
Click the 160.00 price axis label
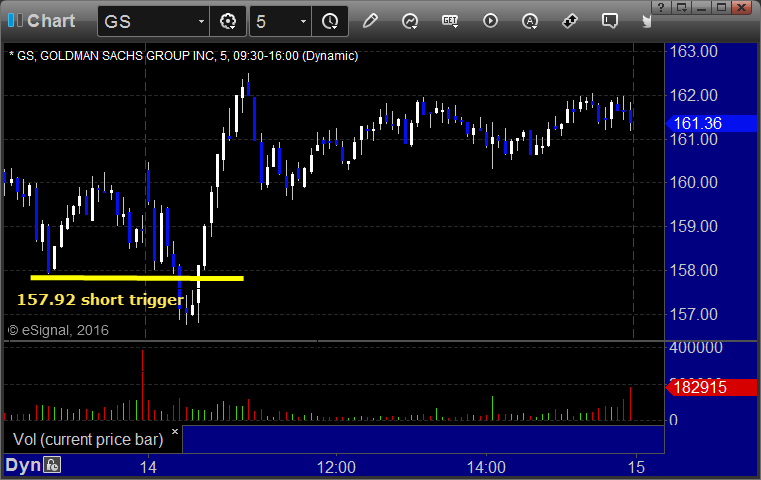tap(694, 182)
